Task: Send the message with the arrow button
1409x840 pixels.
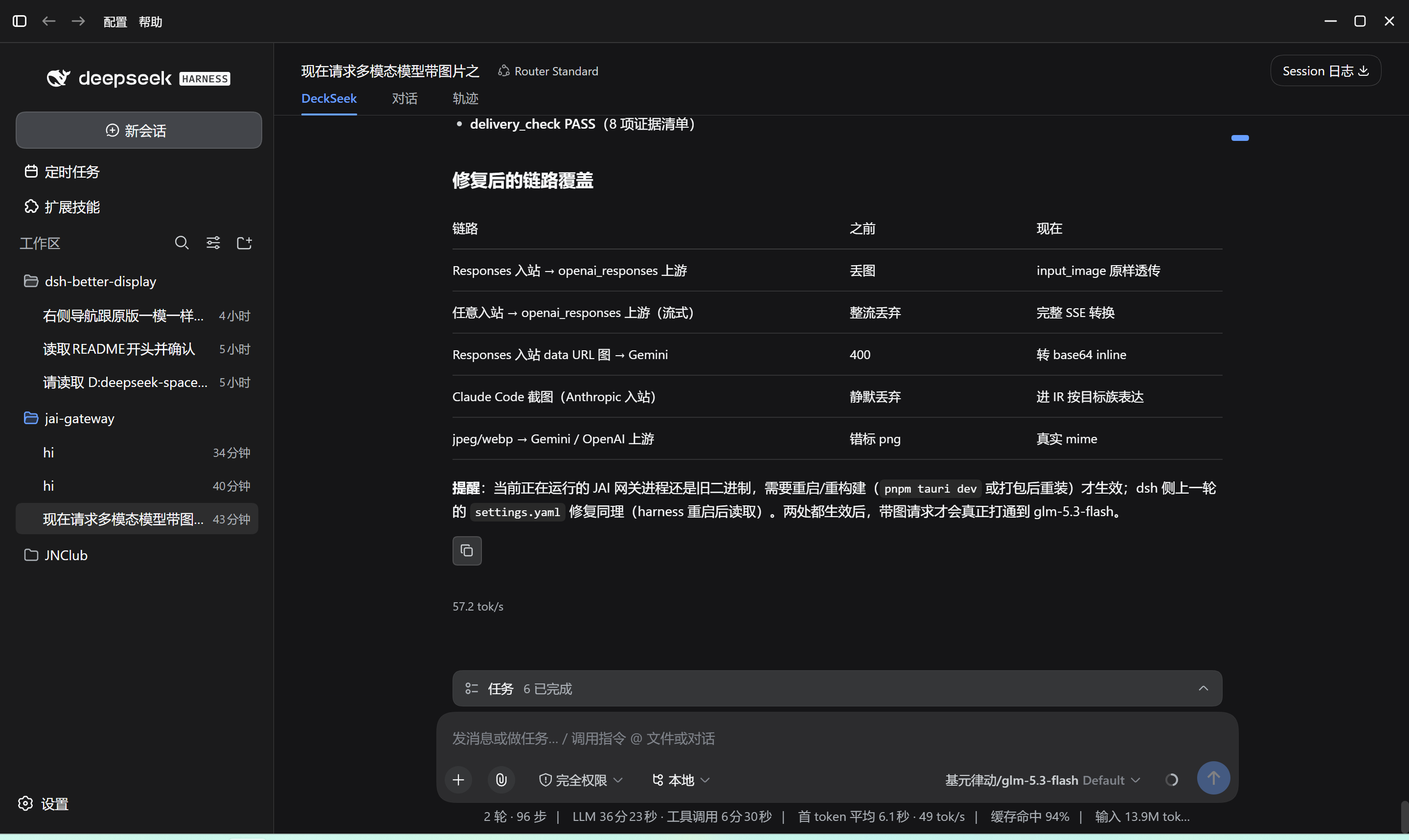Action: point(1213,778)
